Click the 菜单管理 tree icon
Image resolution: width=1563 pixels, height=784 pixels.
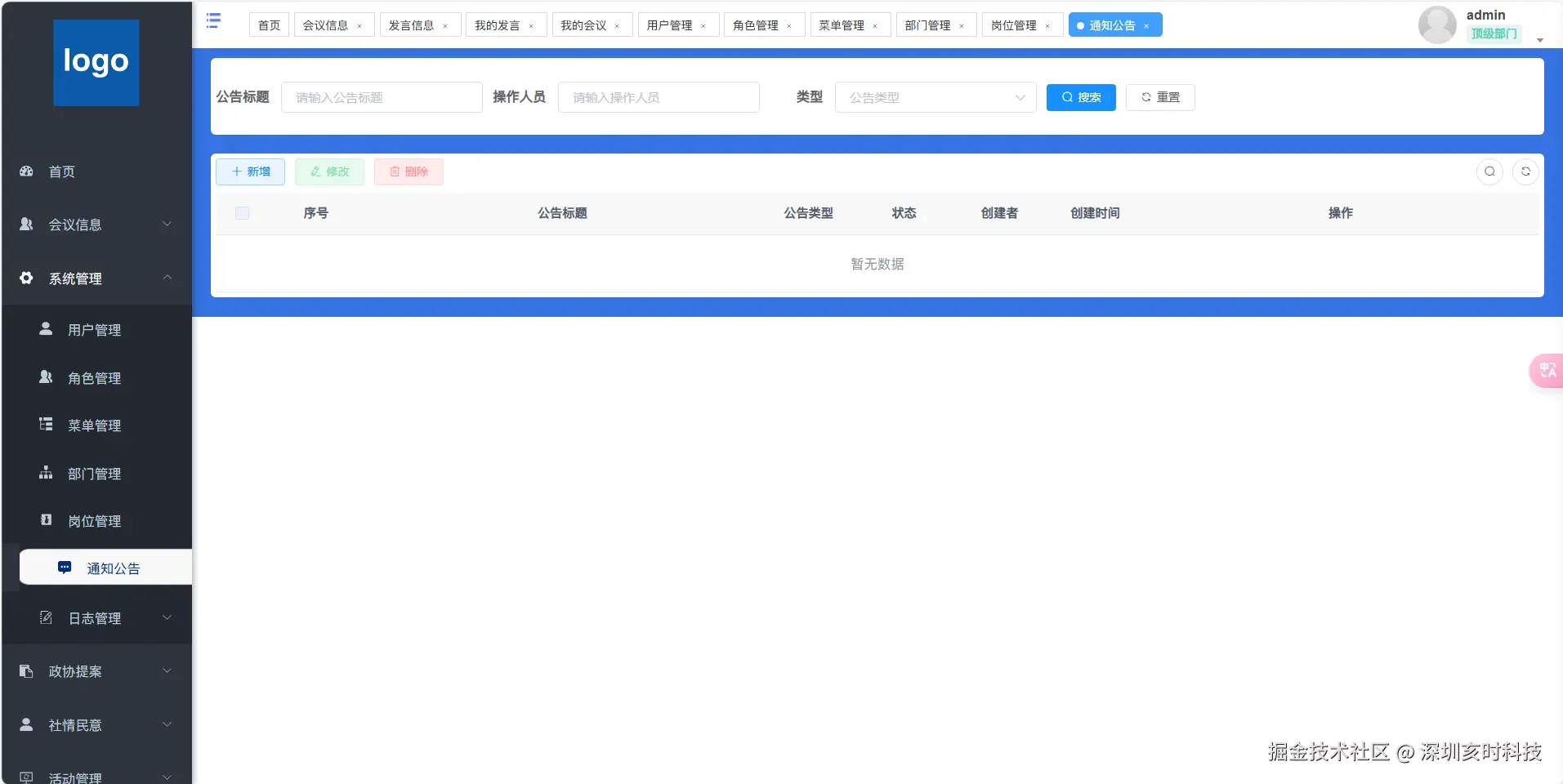(46, 425)
